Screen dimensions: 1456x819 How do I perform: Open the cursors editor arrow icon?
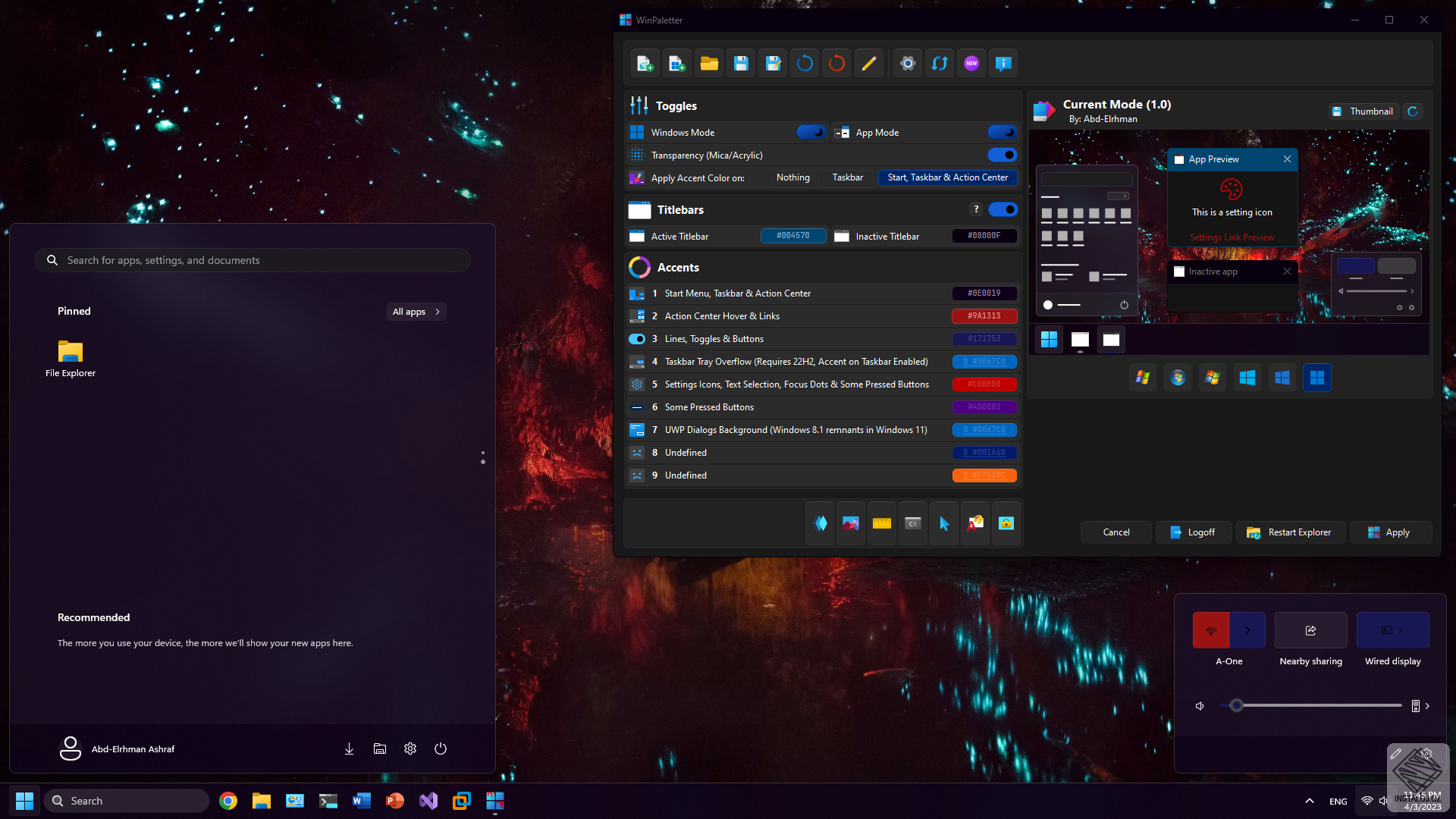click(944, 523)
